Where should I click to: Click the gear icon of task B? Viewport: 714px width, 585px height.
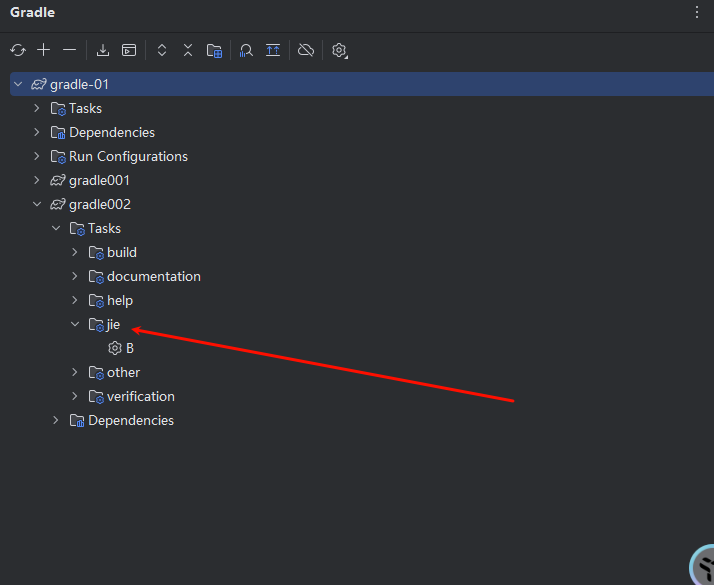point(115,348)
